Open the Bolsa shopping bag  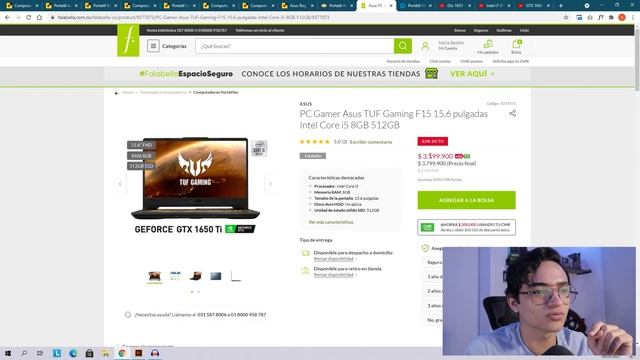pyautogui.click(x=516, y=47)
